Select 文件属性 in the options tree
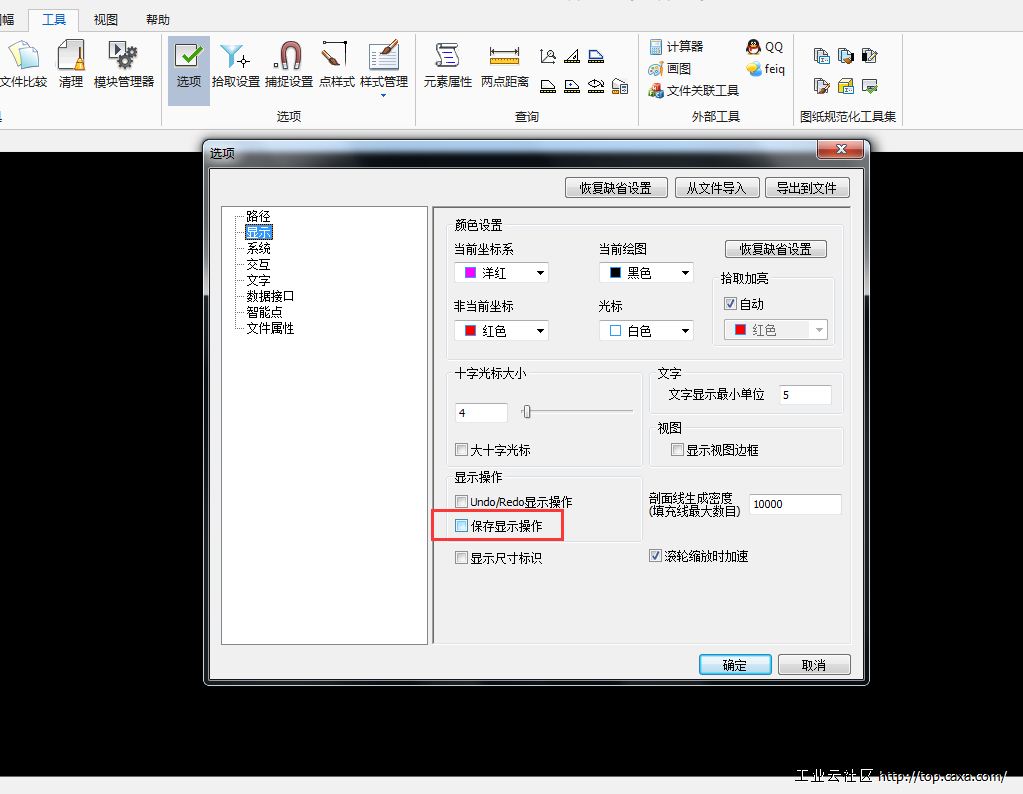The image size is (1023, 794). (270, 328)
